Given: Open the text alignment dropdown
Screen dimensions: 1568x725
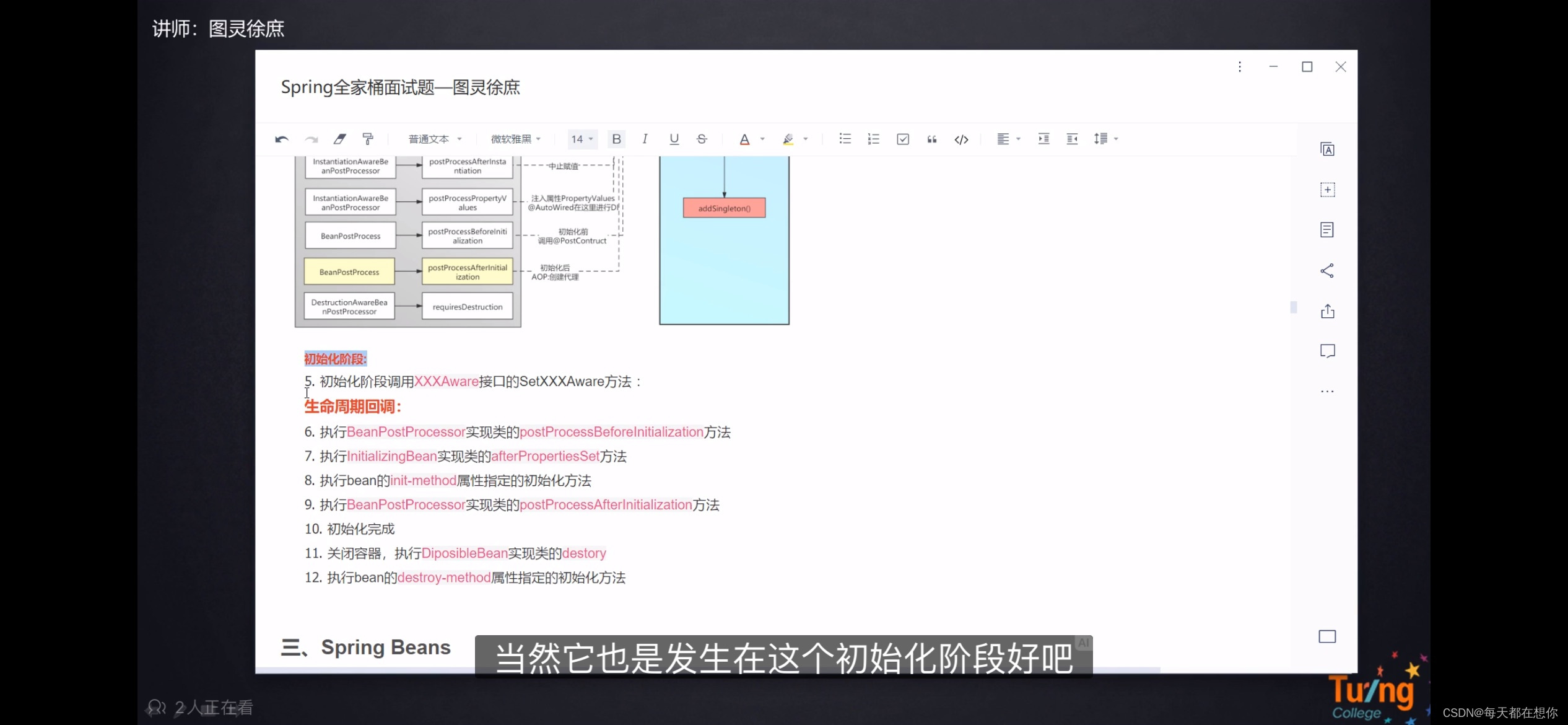Looking at the screenshot, I should coord(1008,139).
